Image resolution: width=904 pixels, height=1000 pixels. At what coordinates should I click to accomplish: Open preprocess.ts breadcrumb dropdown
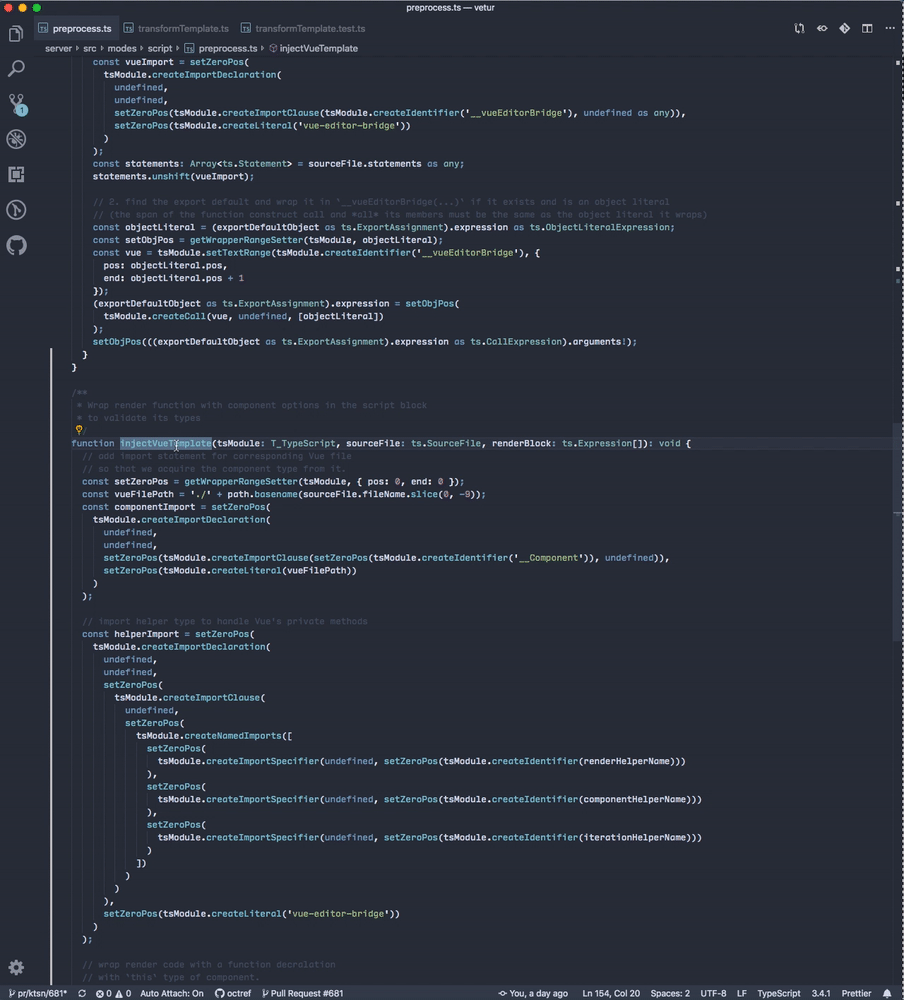tap(221, 48)
